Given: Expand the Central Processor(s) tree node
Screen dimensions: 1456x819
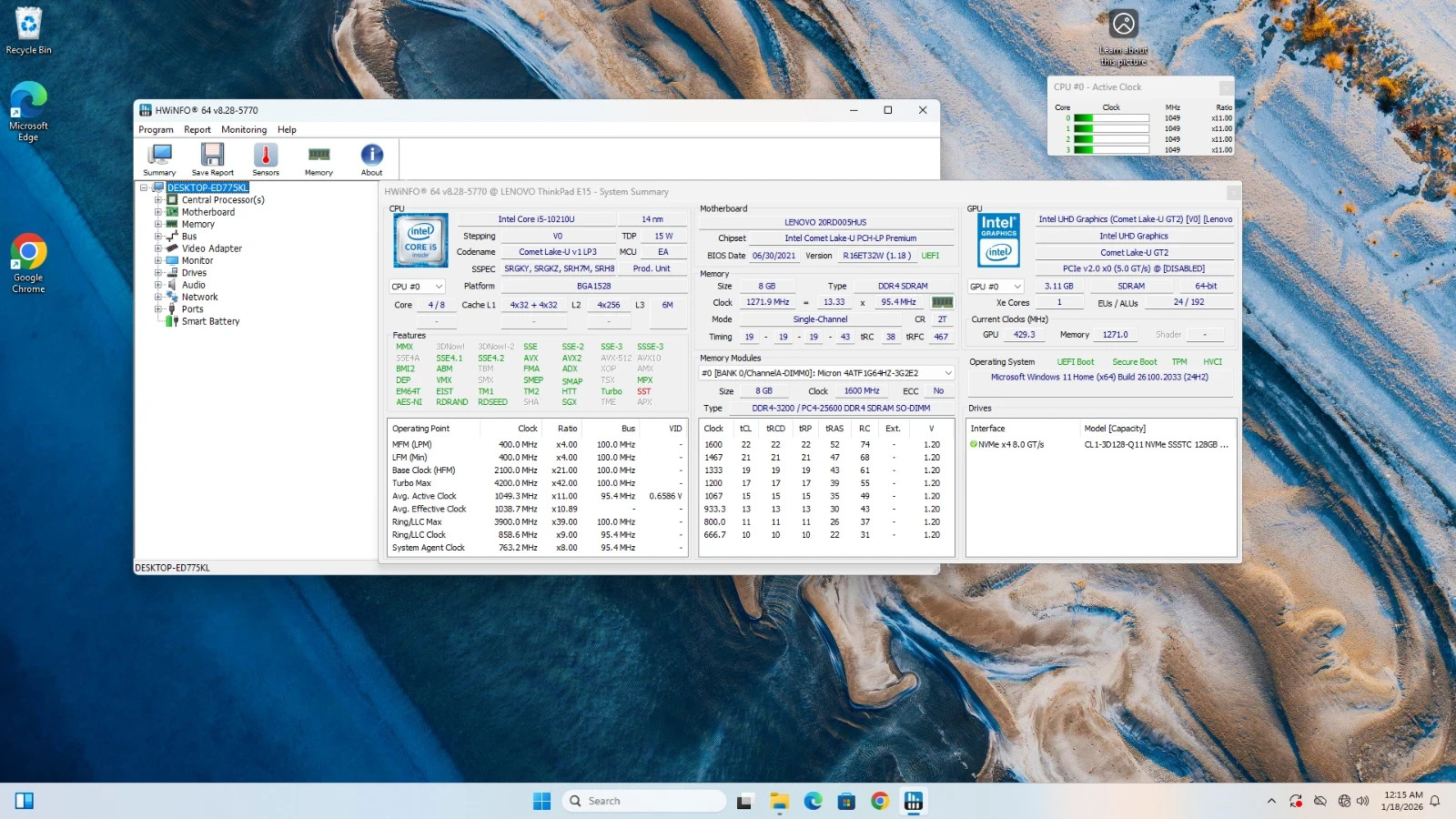Looking at the screenshot, I should (x=157, y=200).
